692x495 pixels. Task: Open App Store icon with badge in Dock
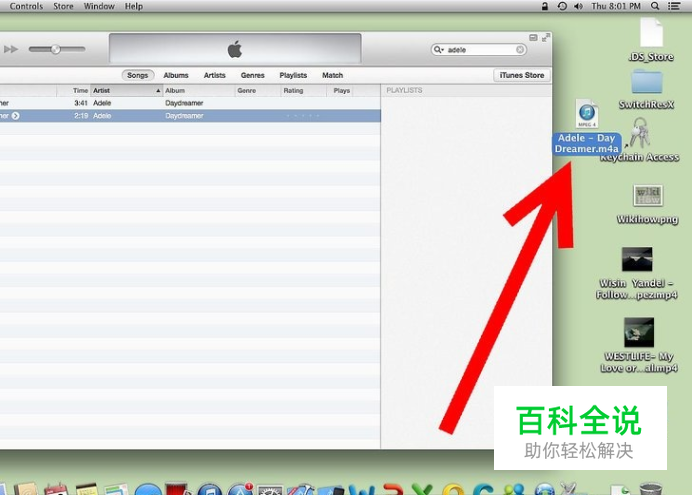(x=240, y=489)
